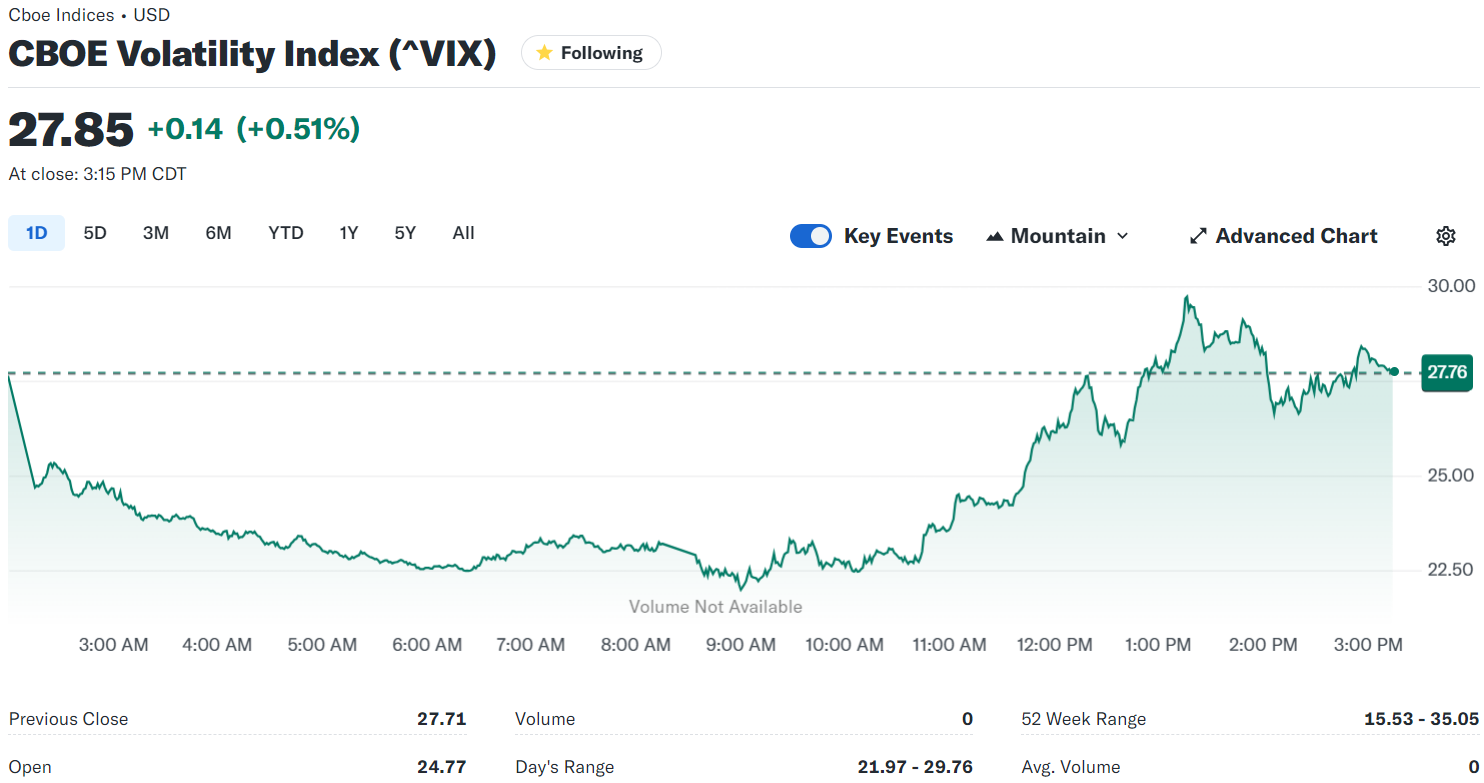This screenshot has width=1484, height=783.
Task: Click the 1:00 PM axis label
Action: pos(1158,645)
